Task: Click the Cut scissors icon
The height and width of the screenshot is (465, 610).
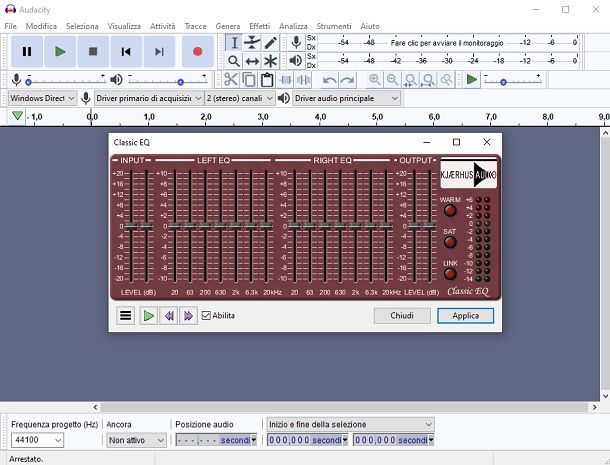Action: click(231, 80)
